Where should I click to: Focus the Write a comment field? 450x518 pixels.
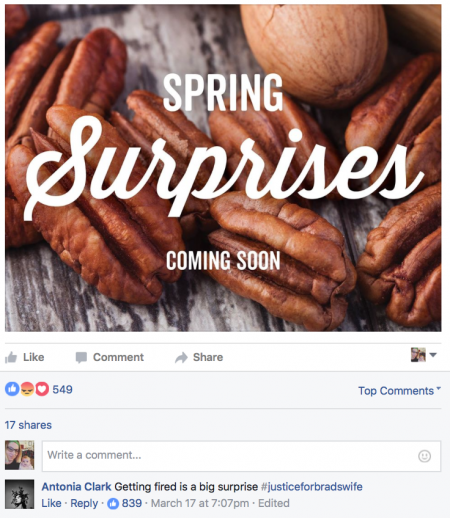(241, 456)
